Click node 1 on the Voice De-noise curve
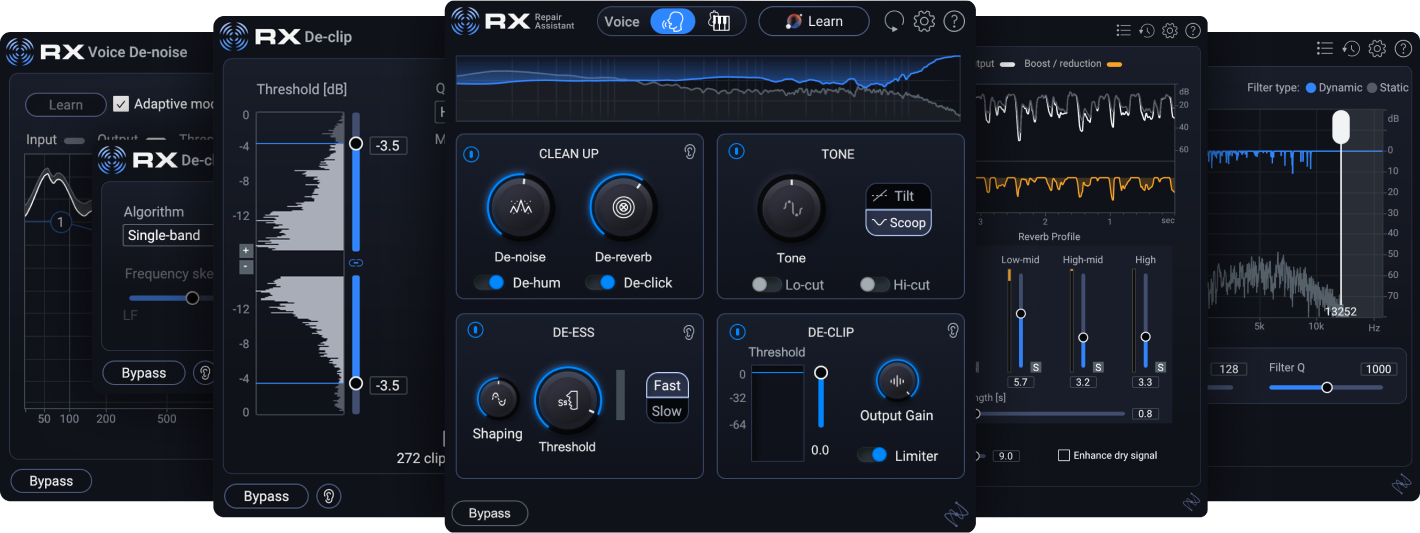This screenshot has width=1420, height=533. point(61,222)
